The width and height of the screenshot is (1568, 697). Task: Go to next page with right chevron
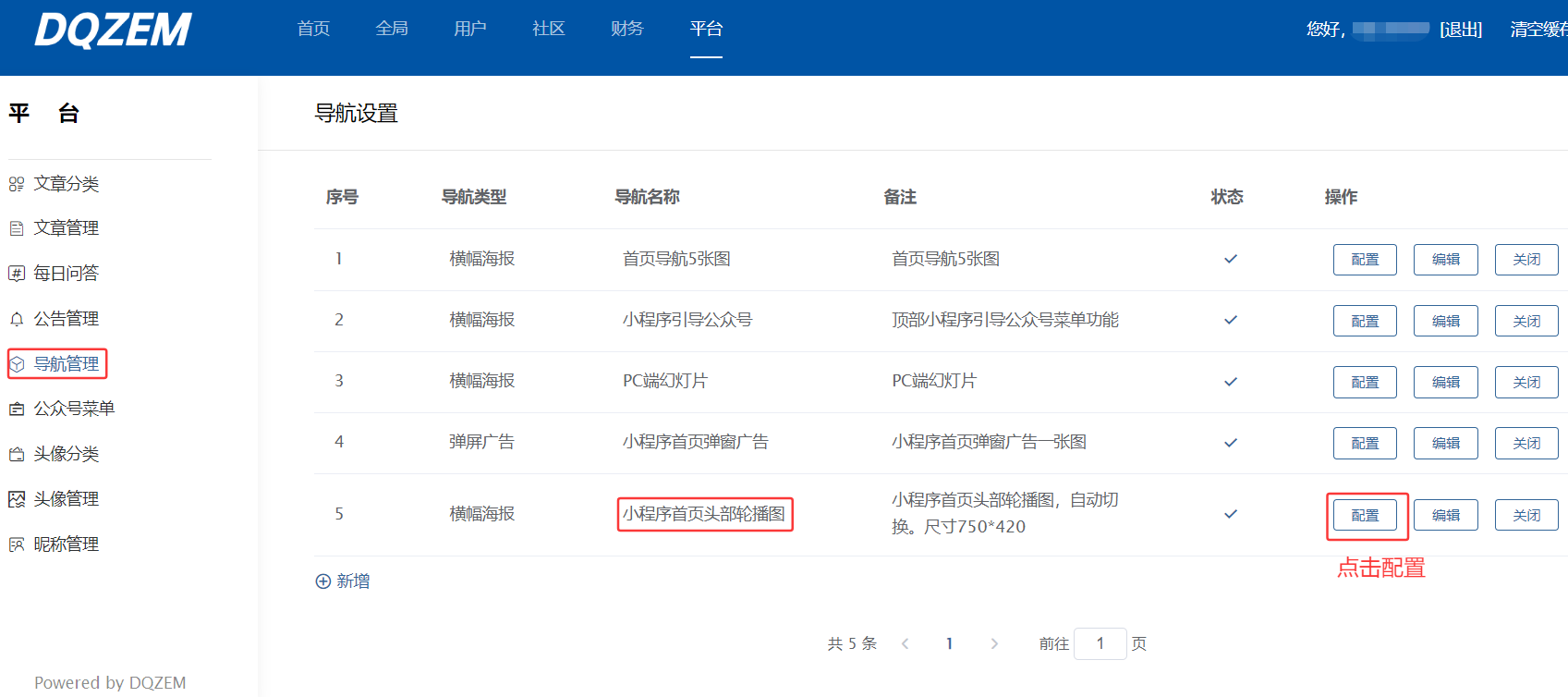click(994, 644)
